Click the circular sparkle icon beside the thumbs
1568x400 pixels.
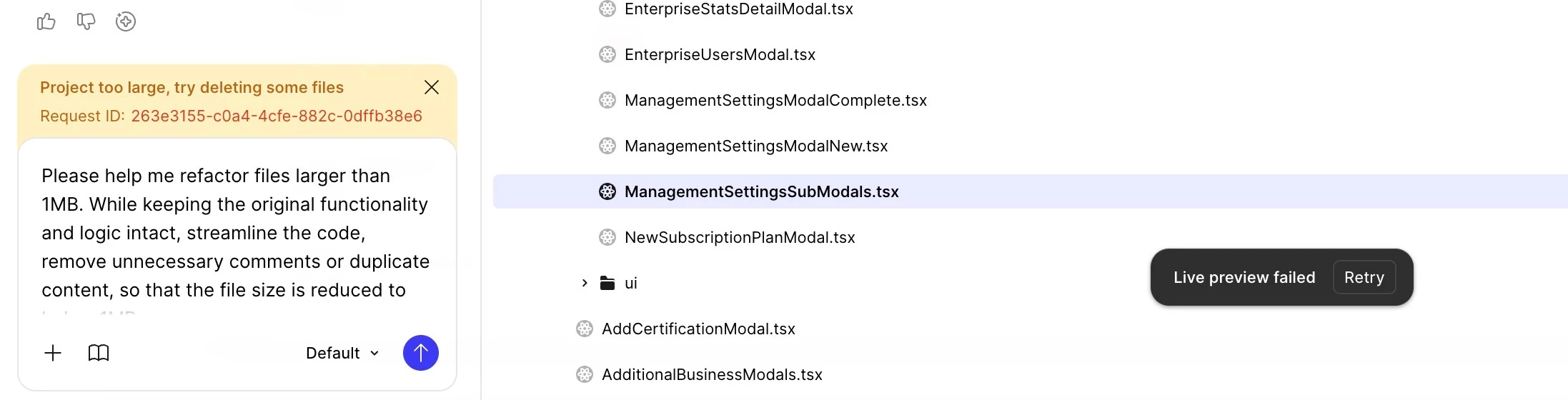coord(126,21)
